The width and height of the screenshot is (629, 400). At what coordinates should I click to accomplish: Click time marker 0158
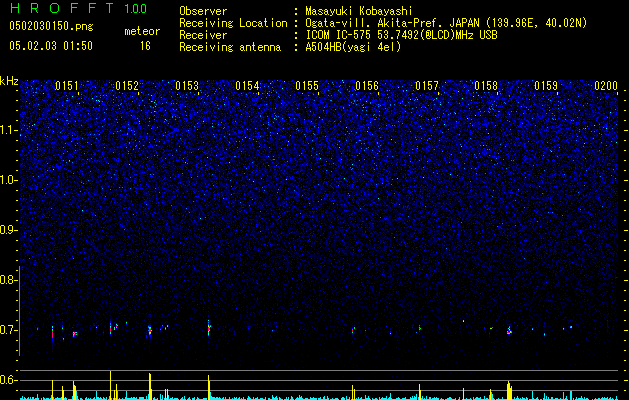(x=486, y=86)
